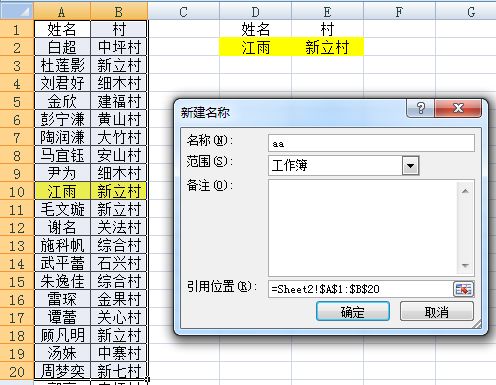The width and height of the screenshot is (496, 385).
Task: Click the Select All corner of the spreadsheet
Action: click(17, 12)
